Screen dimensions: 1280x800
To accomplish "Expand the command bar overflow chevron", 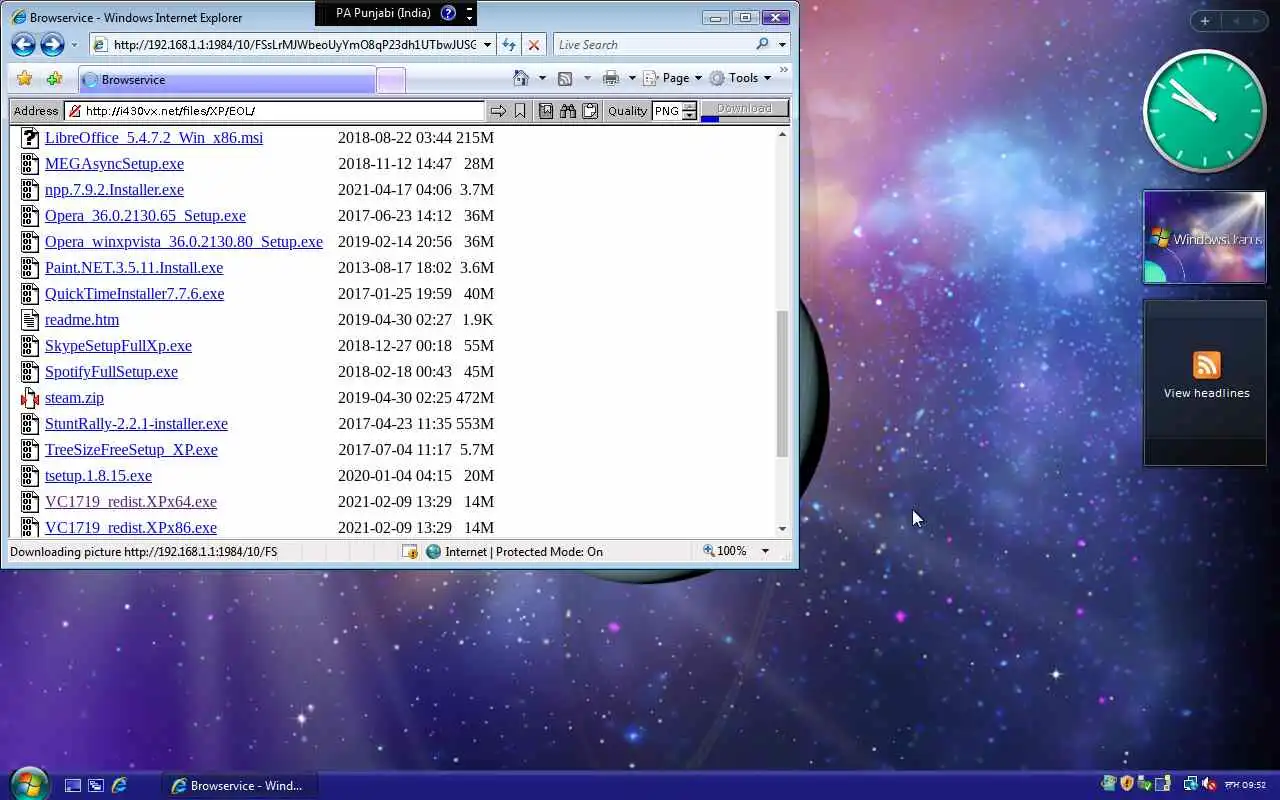I will [x=783, y=70].
